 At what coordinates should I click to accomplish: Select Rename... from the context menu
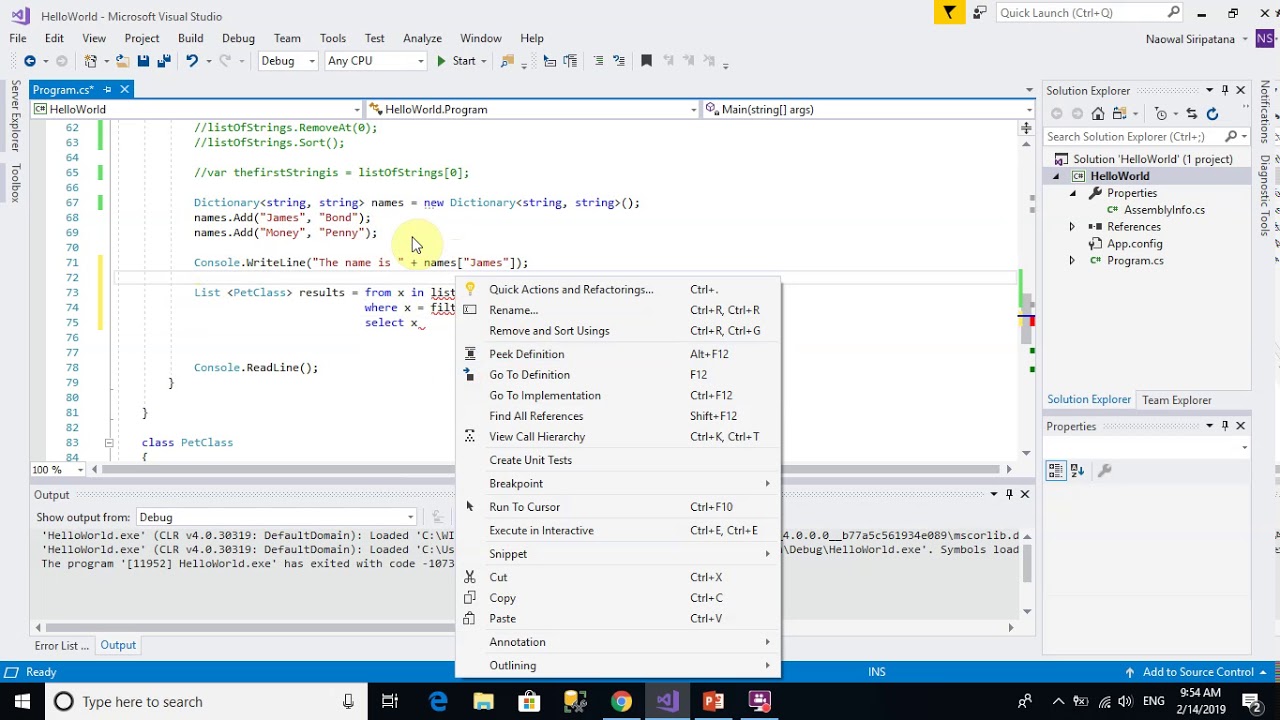click(617, 310)
